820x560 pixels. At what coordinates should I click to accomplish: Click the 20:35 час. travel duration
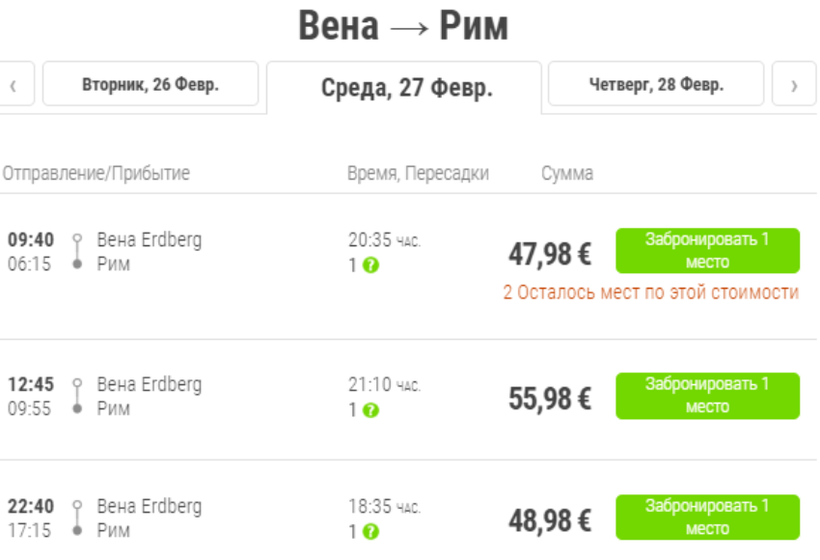click(x=384, y=240)
